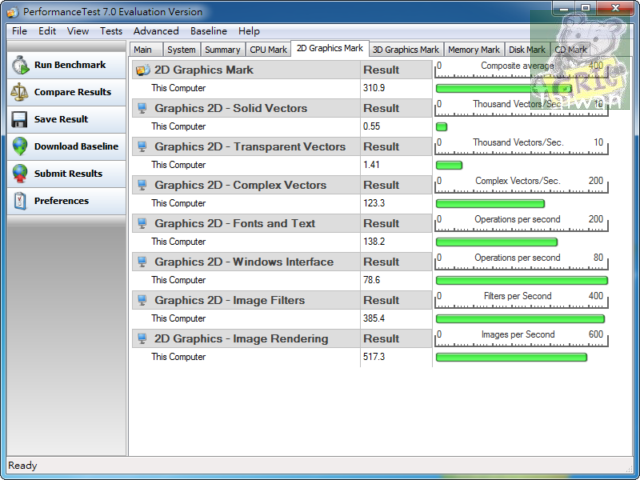Click the Complex Vectors green result bar

pos(490,203)
